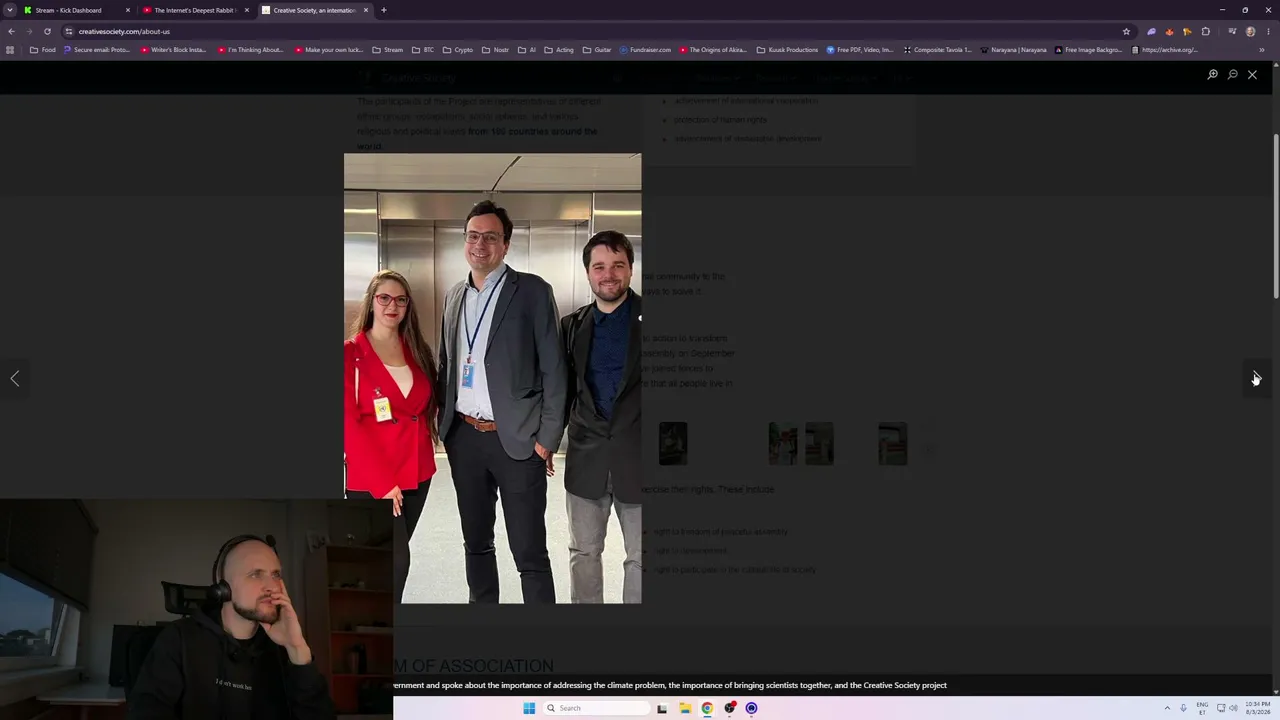Open the BTC bookmark folder
Viewport: 1280px width, 720px height.
423,50
